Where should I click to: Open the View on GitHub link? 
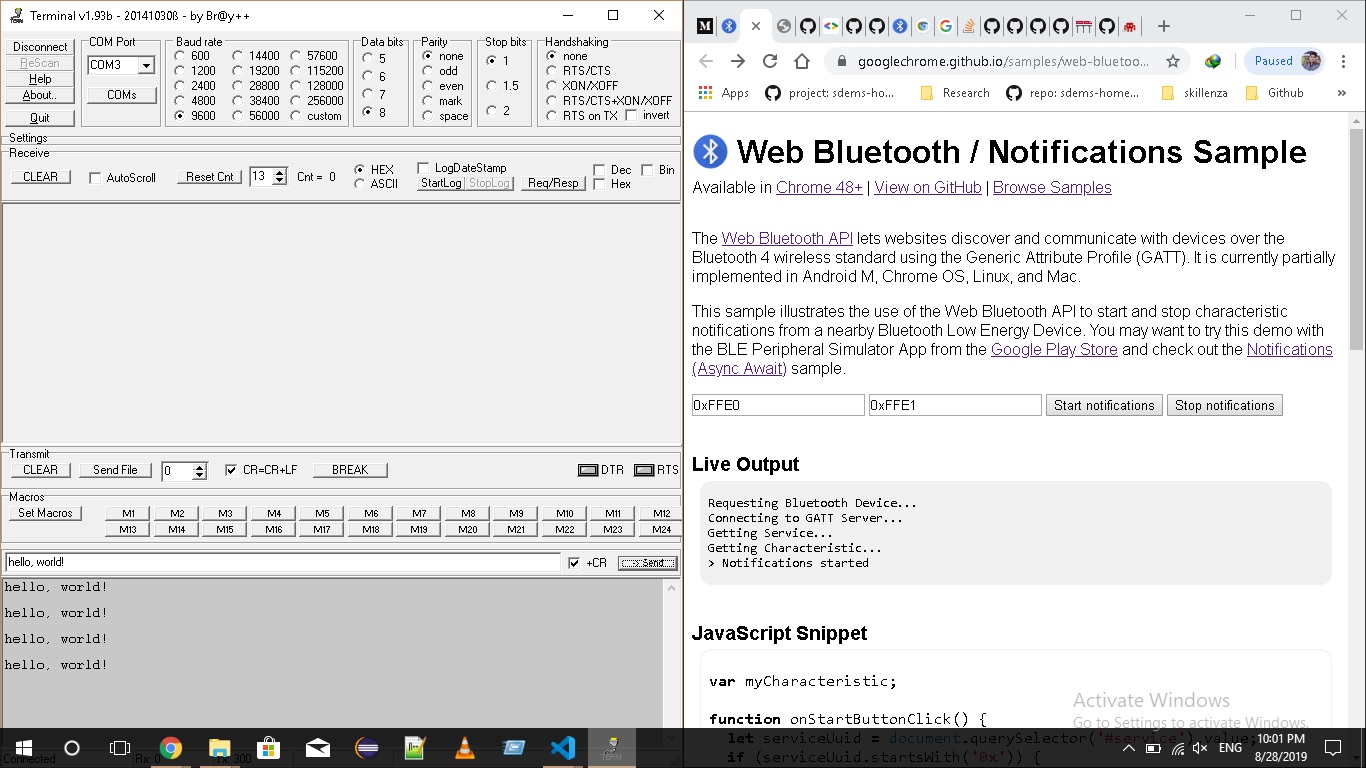tap(928, 187)
